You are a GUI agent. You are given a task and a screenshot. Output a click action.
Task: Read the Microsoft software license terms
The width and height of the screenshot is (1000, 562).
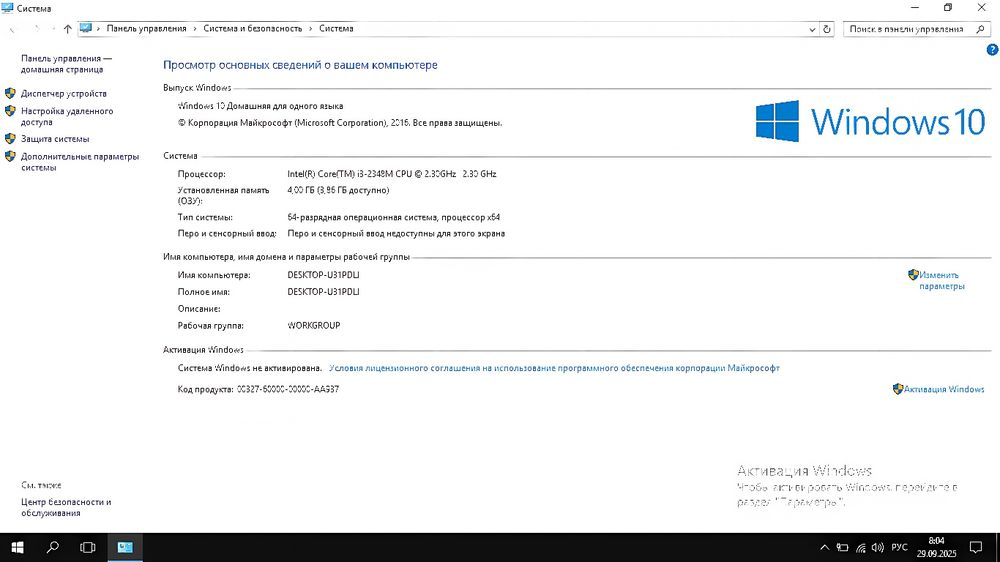pyautogui.click(x=554, y=368)
